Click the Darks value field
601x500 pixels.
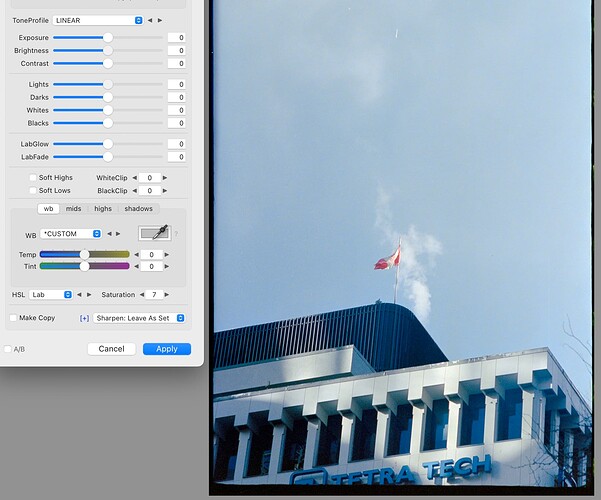coord(177,97)
